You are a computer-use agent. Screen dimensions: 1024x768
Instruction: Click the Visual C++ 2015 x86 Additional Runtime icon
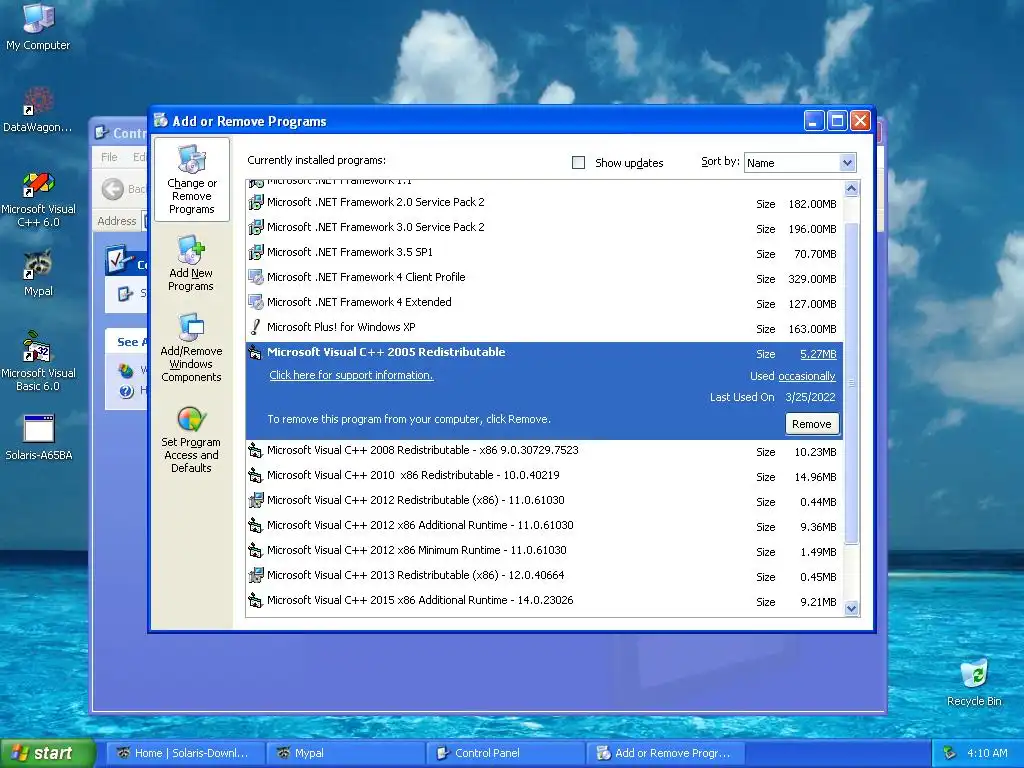255,600
